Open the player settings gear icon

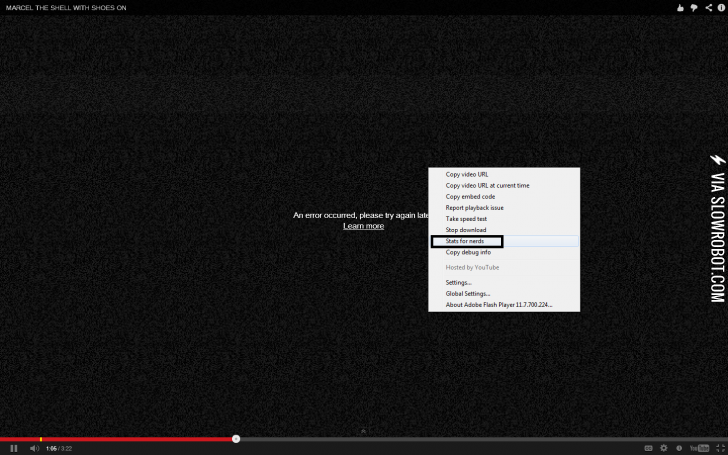click(663, 448)
